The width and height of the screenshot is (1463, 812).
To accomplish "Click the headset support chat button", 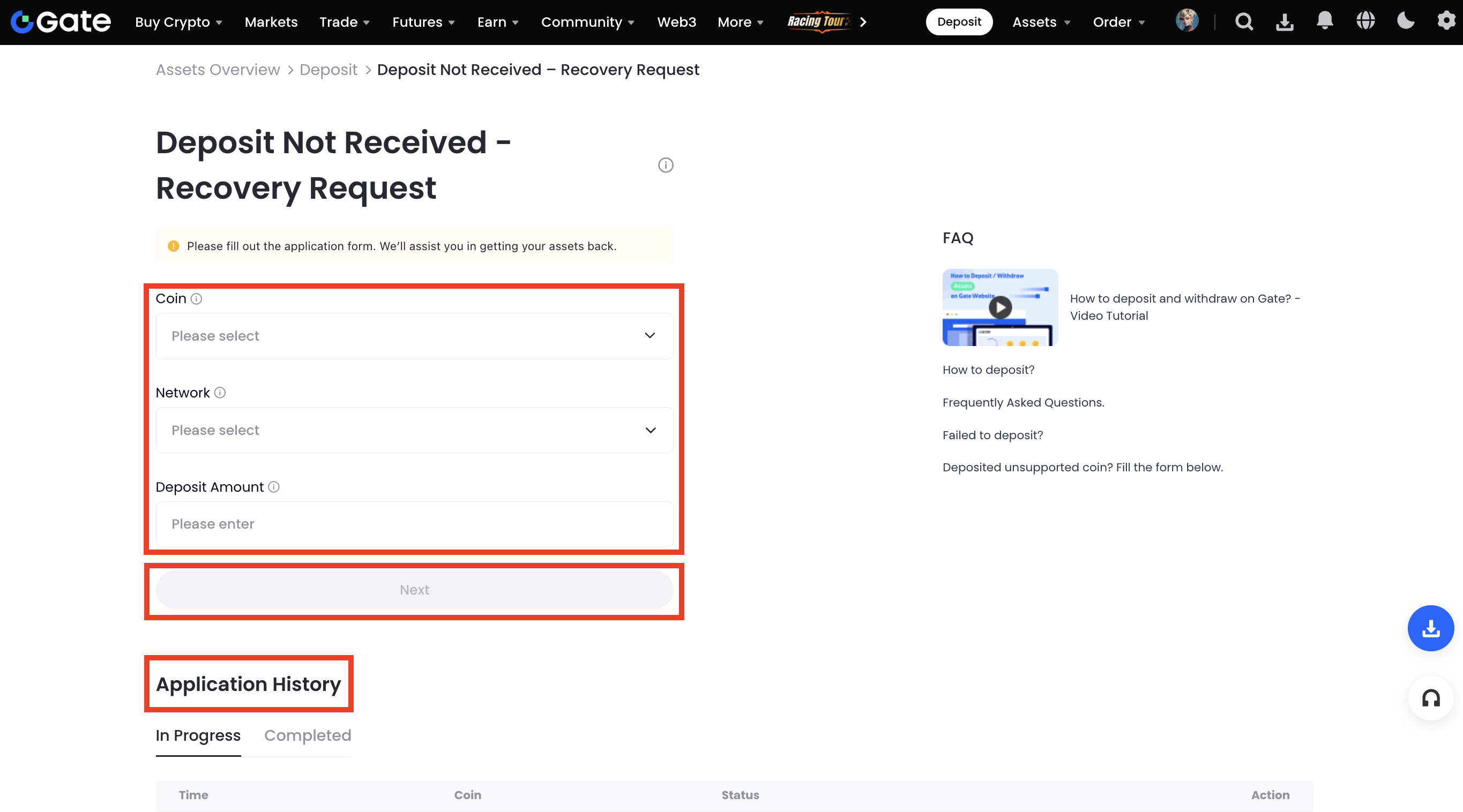I will point(1431,698).
